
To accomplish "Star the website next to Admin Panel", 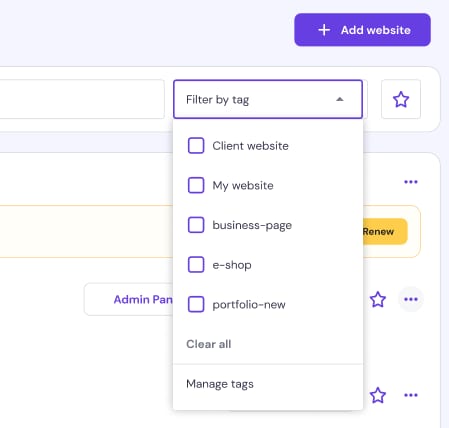I will pos(378,299).
